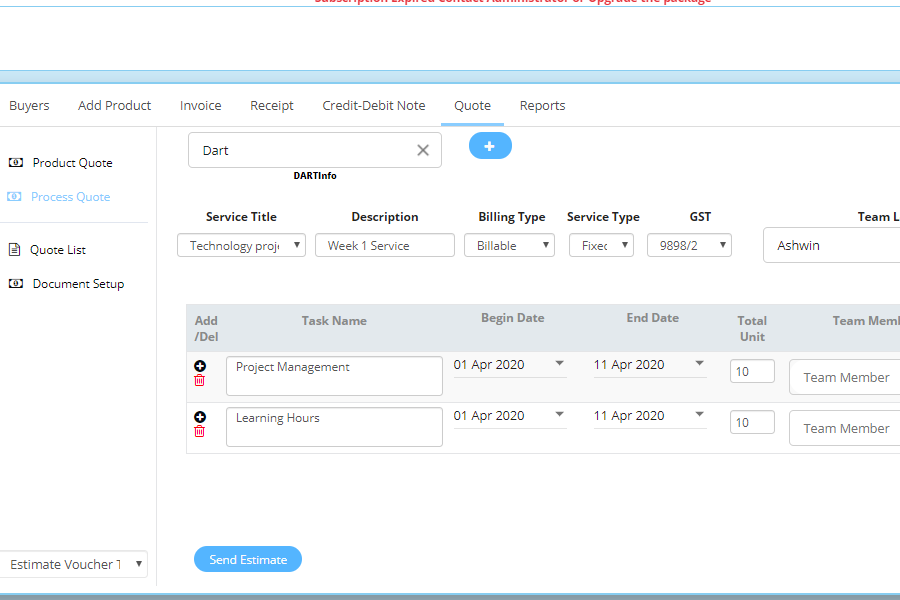Add a new buyer with blue plus button
The width and height of the screenshot is (900, 600).
[490, 146]
